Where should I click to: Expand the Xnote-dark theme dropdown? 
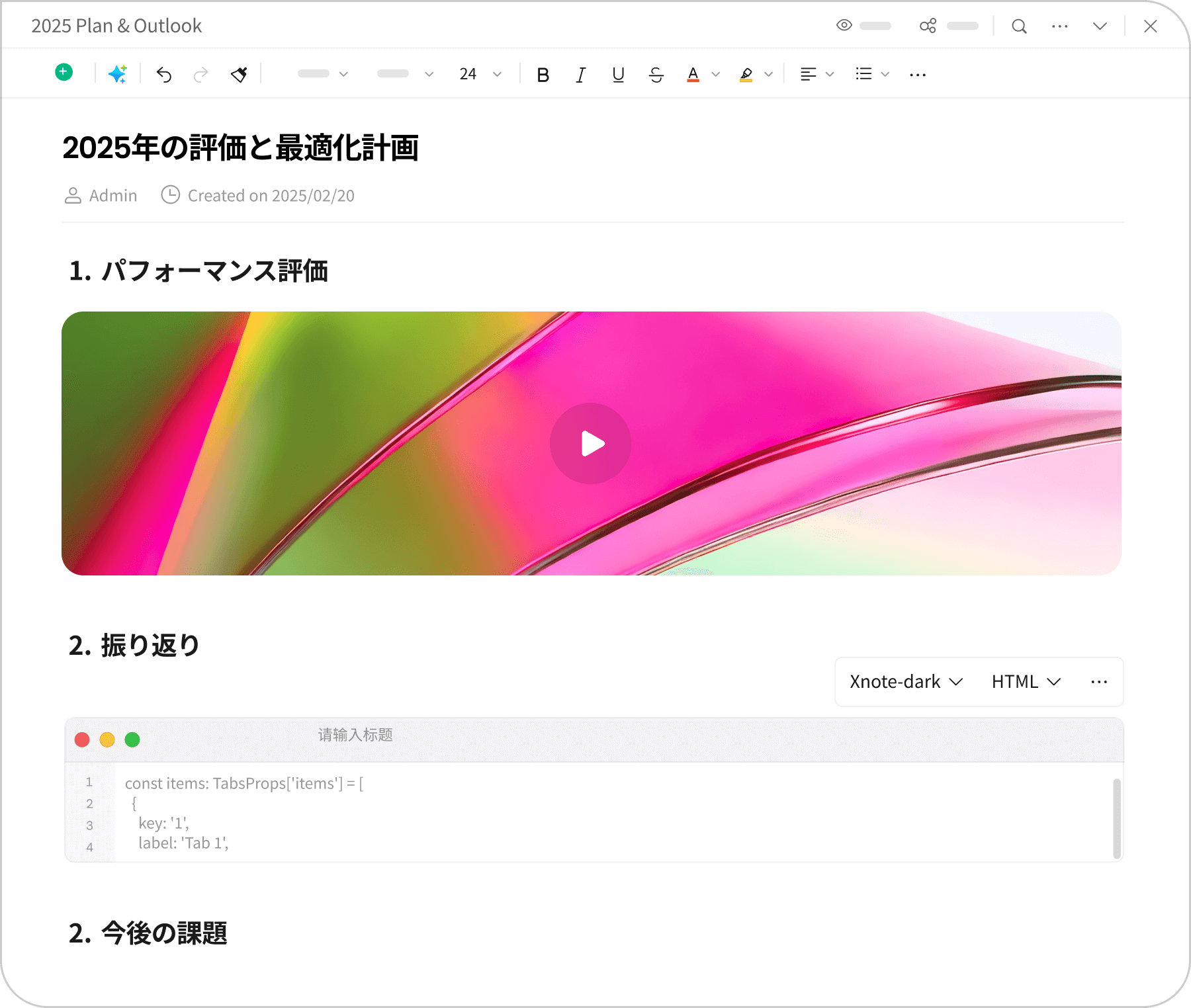coord(906,682)
